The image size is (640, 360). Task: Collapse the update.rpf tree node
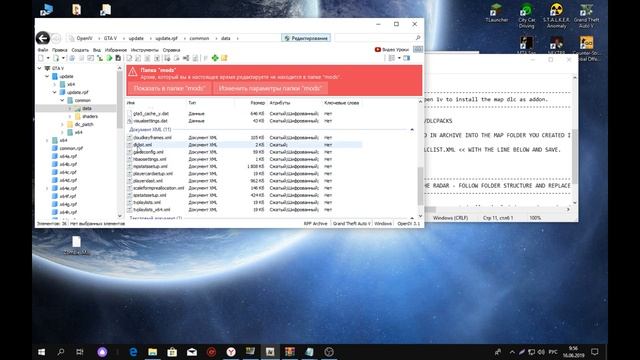coord(55,92)
